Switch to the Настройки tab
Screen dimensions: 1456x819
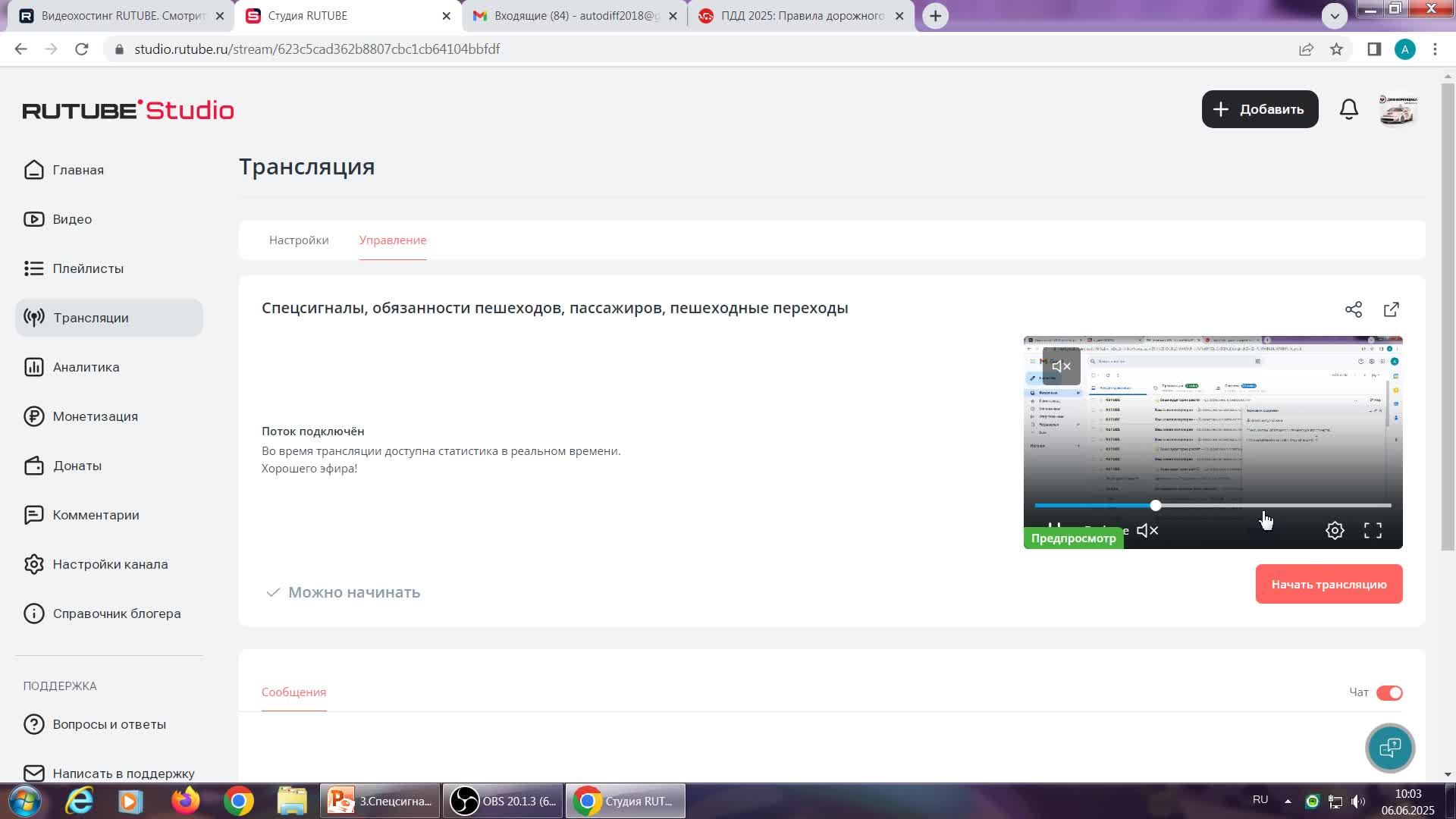[299, 240]
